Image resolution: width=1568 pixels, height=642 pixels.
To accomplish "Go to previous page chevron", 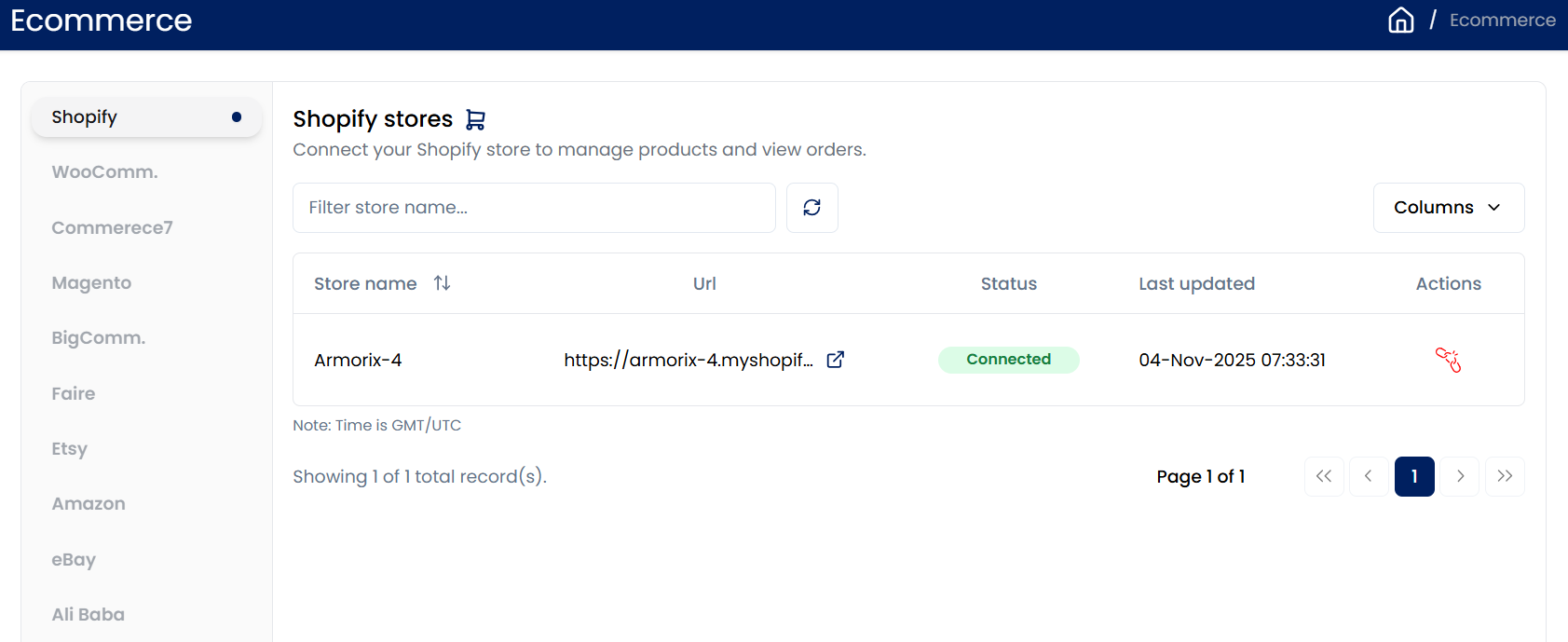I will click(x=1369, y=476).
